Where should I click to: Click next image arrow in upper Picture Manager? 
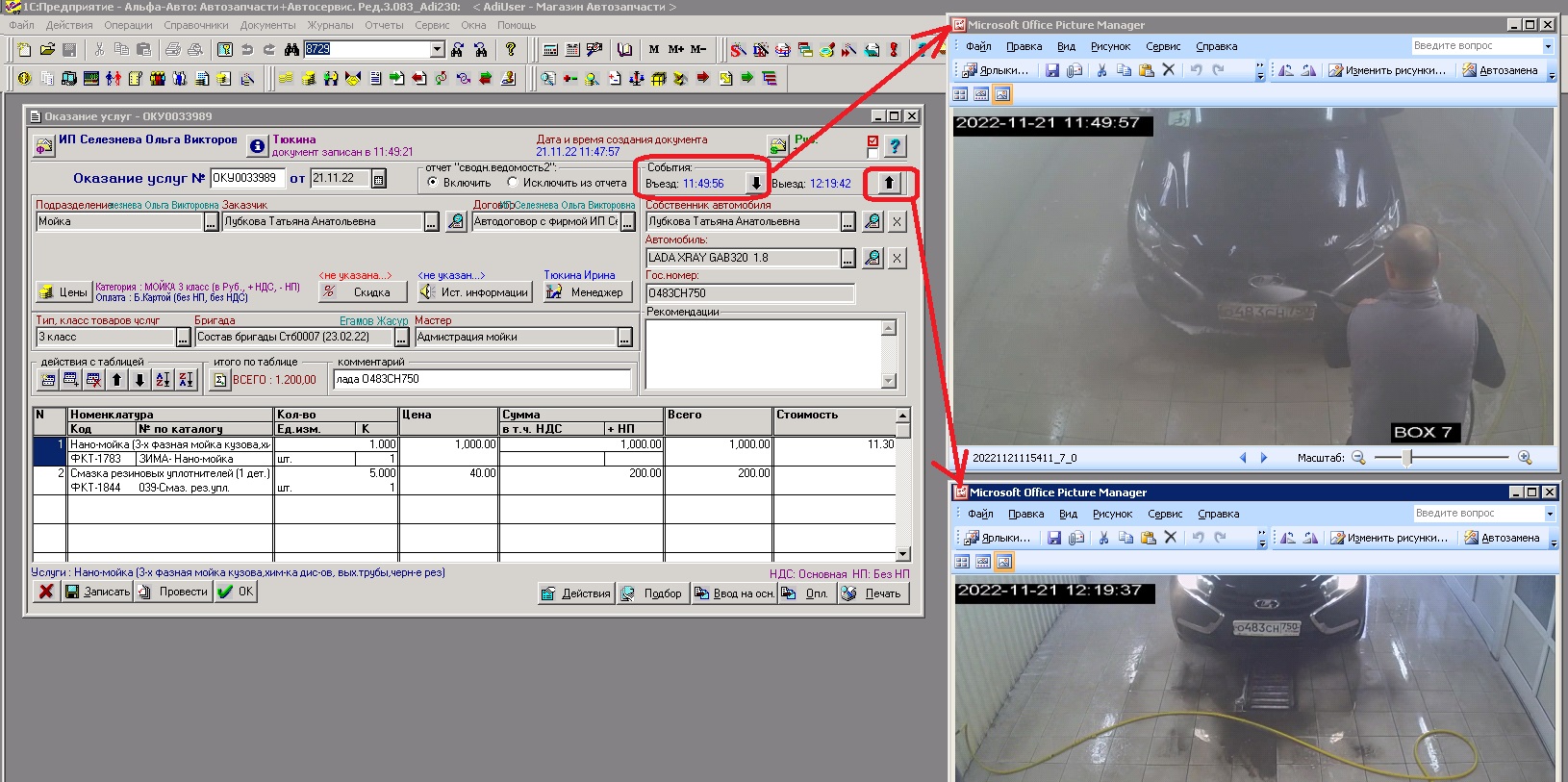pos(1264,458)
